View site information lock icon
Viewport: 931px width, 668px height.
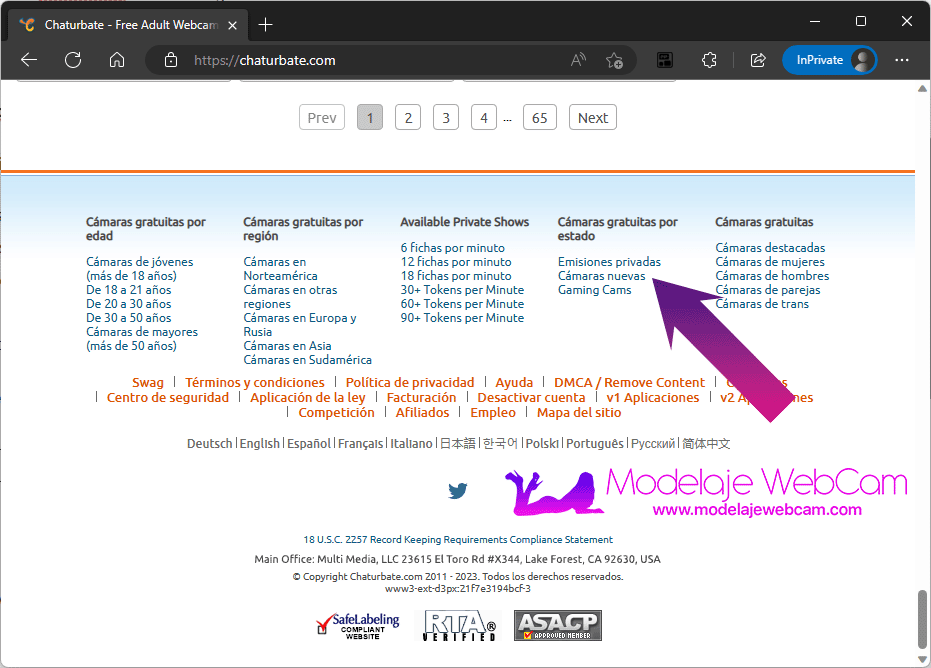coord(171,60)
